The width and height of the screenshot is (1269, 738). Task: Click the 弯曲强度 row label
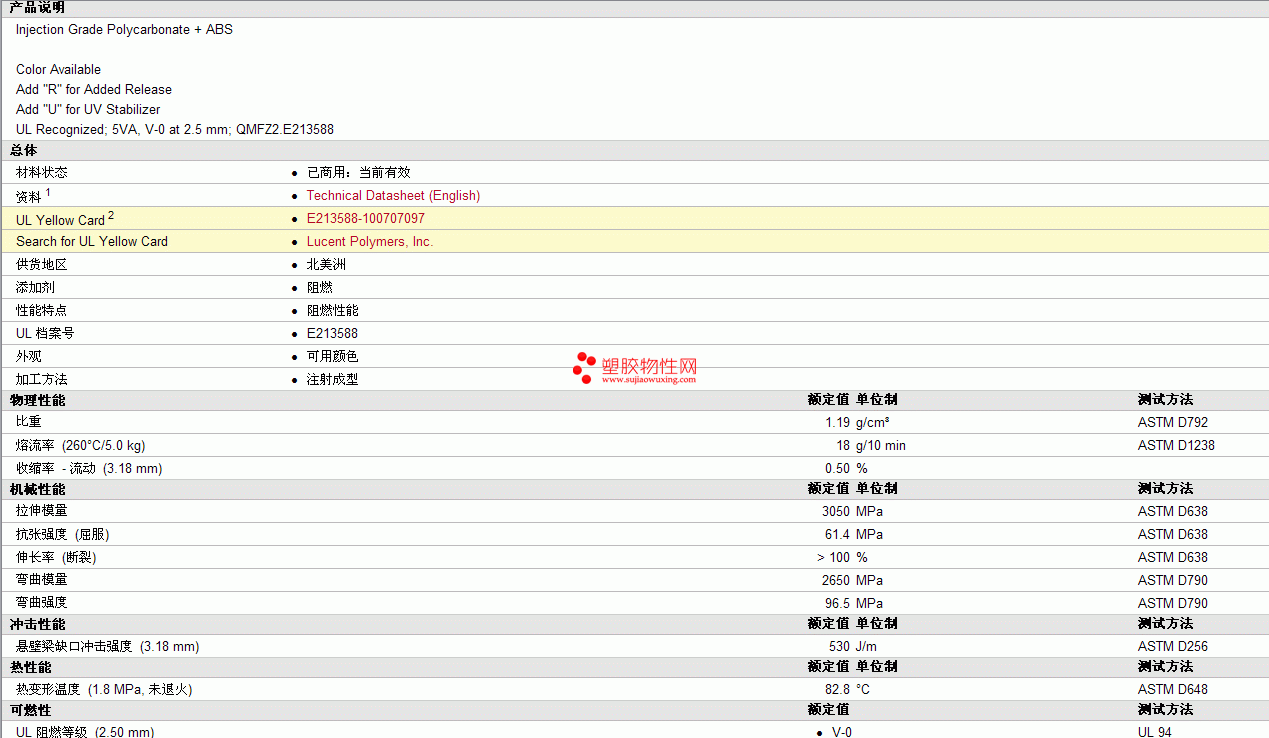coord(42,604)
